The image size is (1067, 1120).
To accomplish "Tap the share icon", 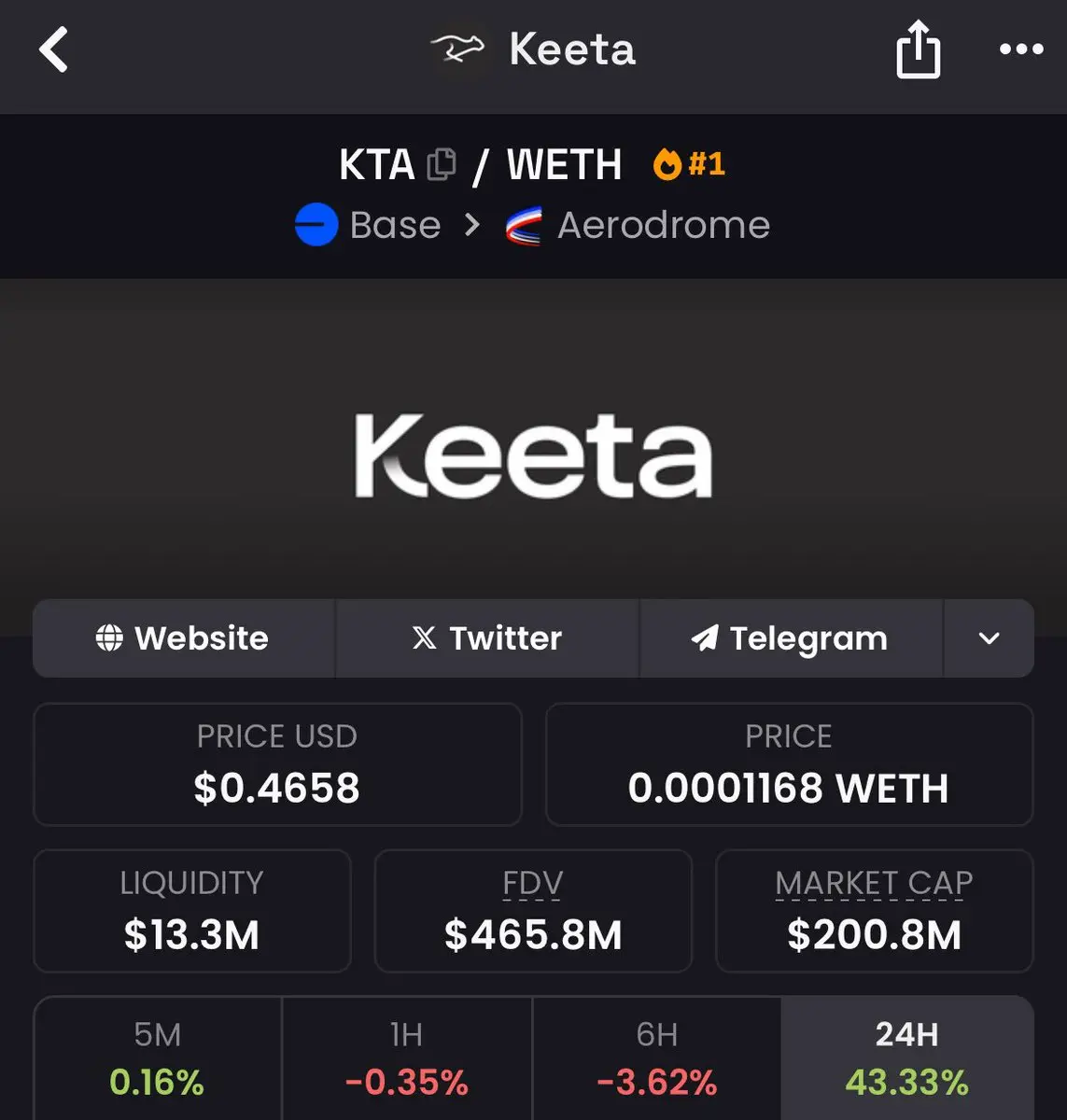I will click(x=918, y=49).
